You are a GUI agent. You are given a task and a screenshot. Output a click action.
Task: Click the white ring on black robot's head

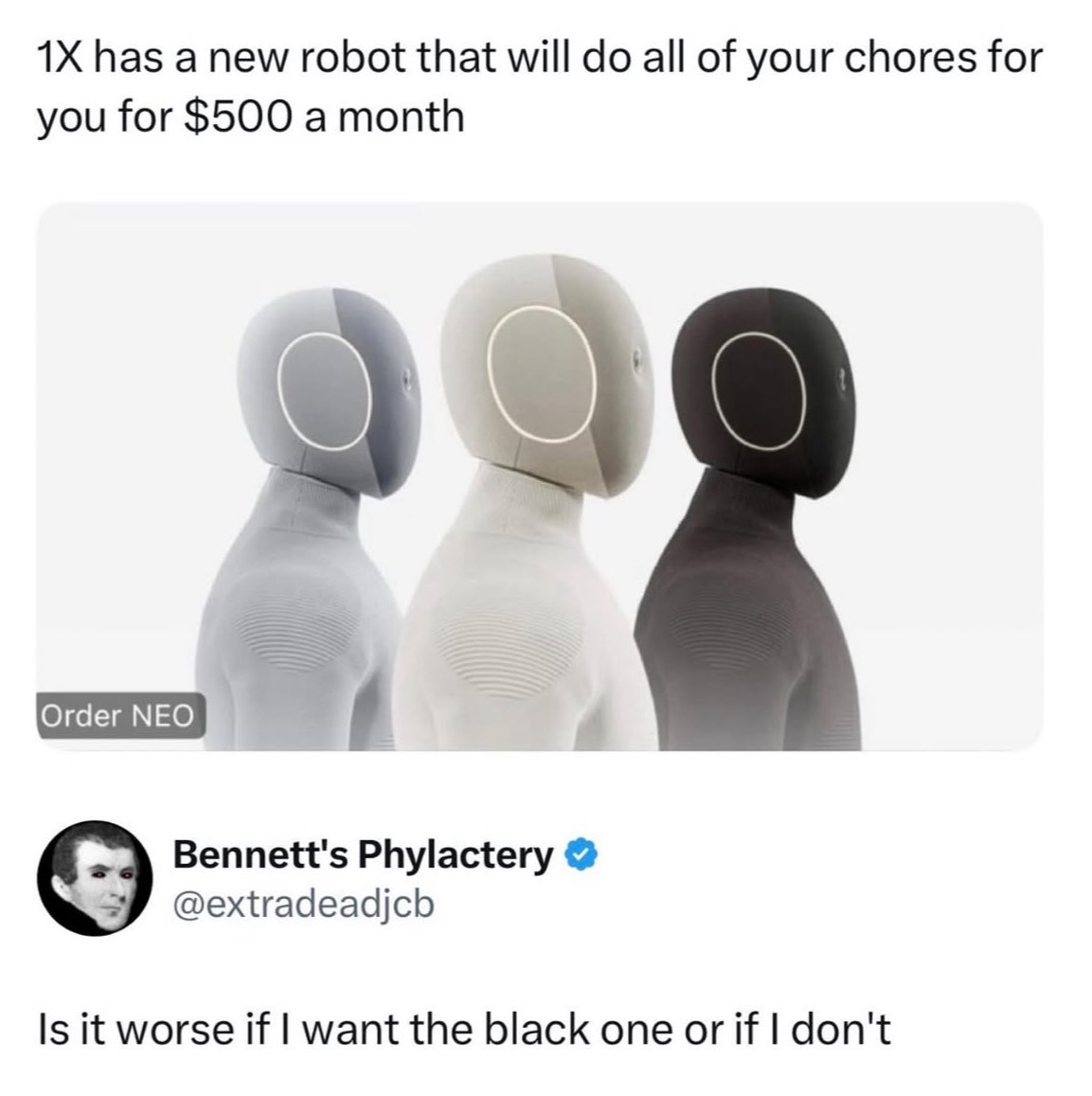(x=759, y=391)
